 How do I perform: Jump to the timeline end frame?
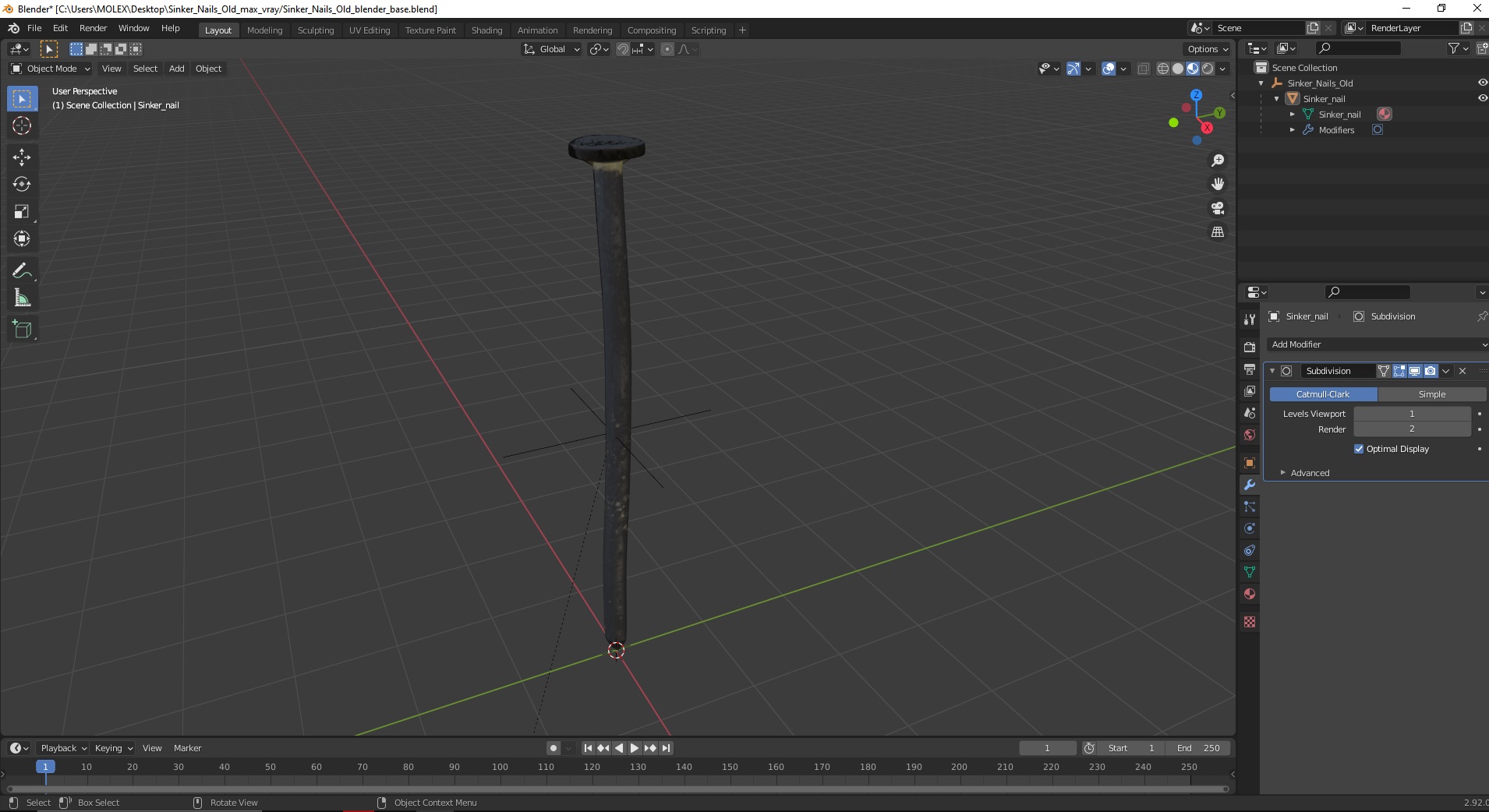(x=666, y=748)
